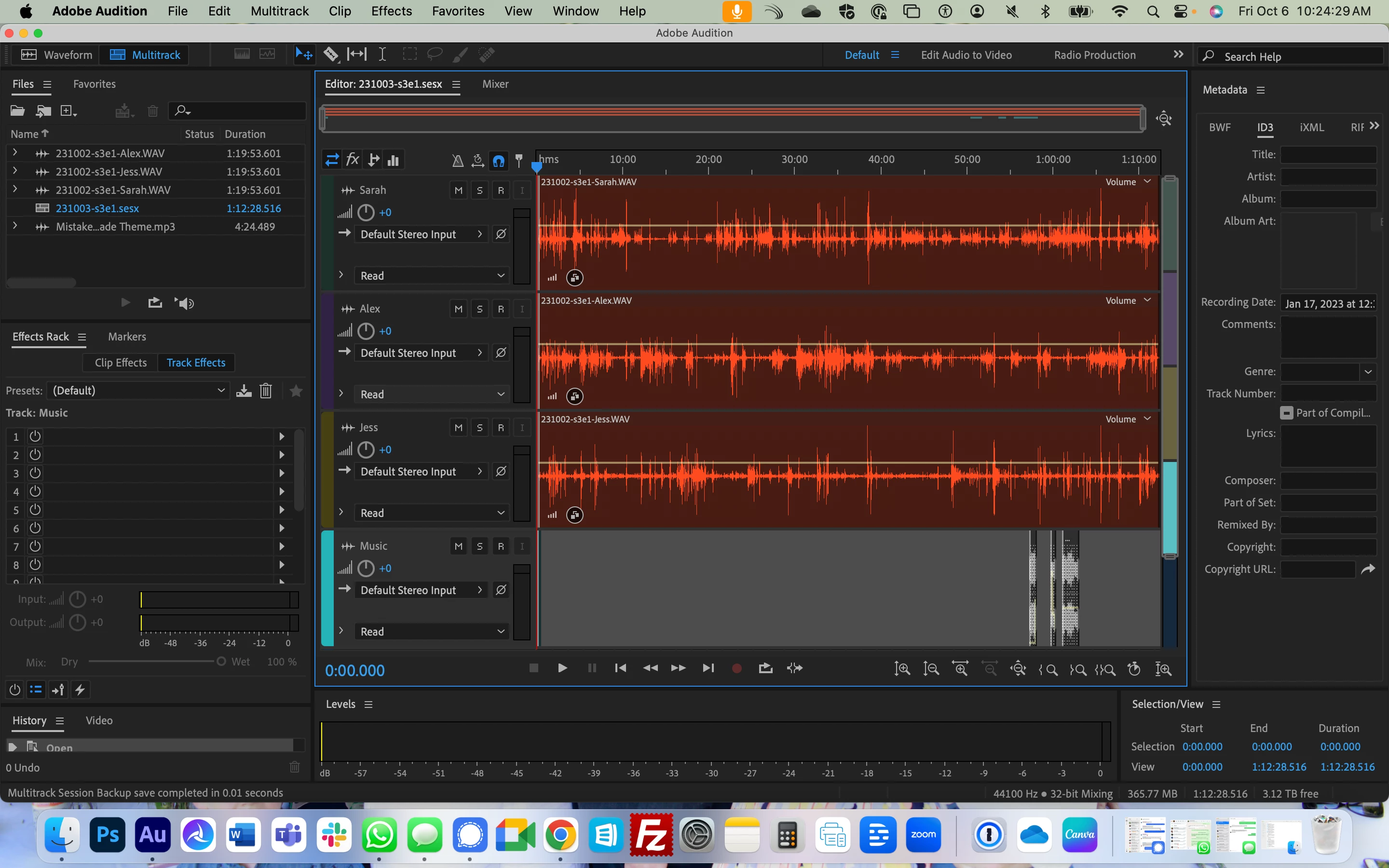Open the Import File icon in the Files panel
The image size is (1389, 868).
pos(43,111)
